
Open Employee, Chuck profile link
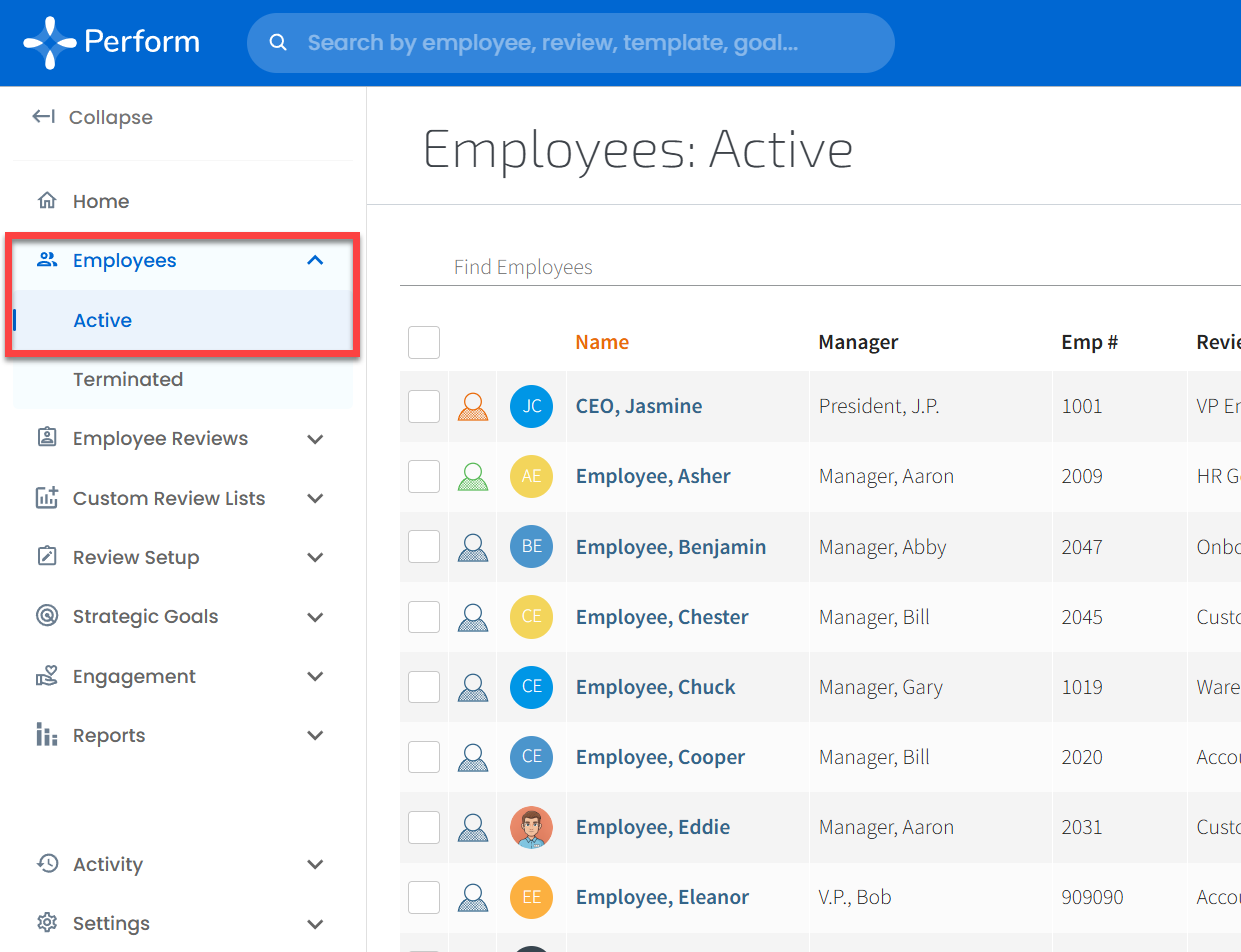click(x=655, y=687)
